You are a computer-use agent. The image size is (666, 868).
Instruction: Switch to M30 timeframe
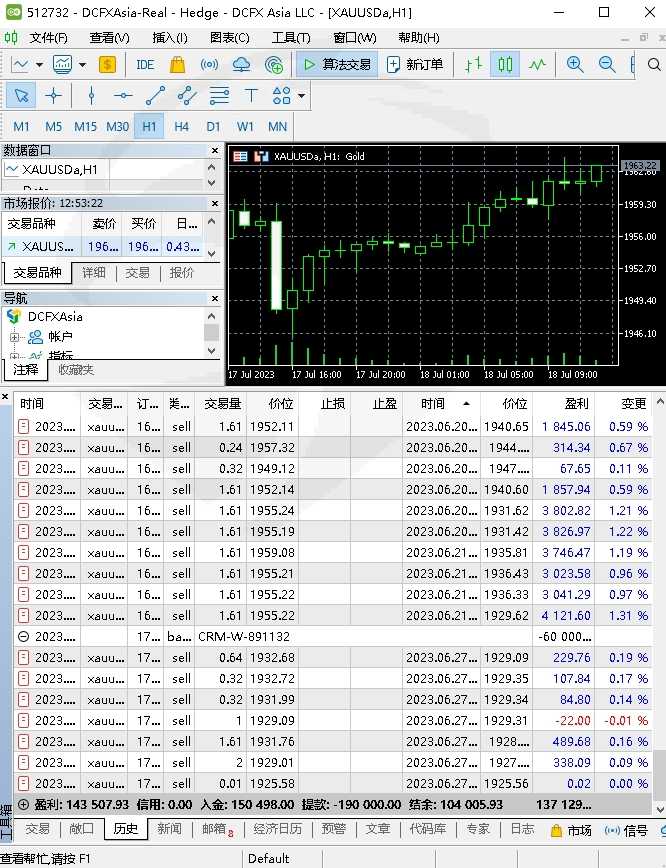(x=117, y=127)
